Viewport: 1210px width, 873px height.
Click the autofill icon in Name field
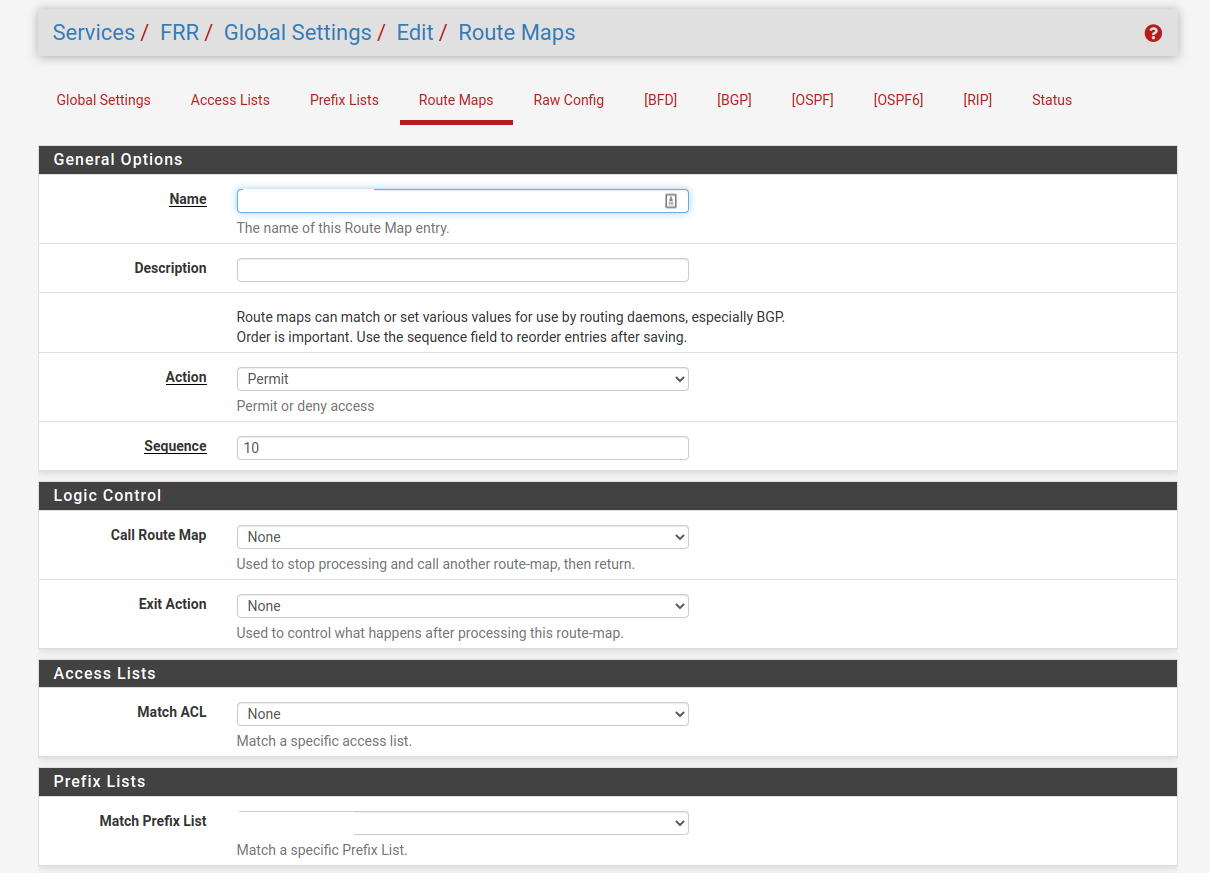coord(671,201)
